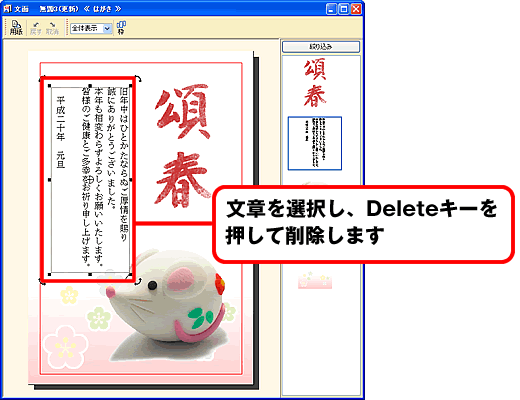Click the bottom-left rotation handle of text frame

click(x=42, y=282)
